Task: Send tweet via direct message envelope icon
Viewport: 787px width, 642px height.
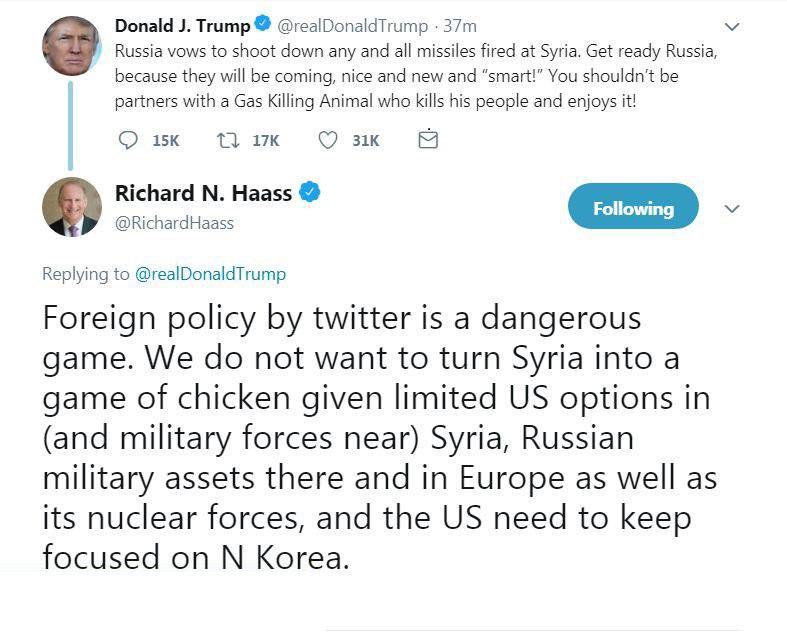Action: coord(427,140)
